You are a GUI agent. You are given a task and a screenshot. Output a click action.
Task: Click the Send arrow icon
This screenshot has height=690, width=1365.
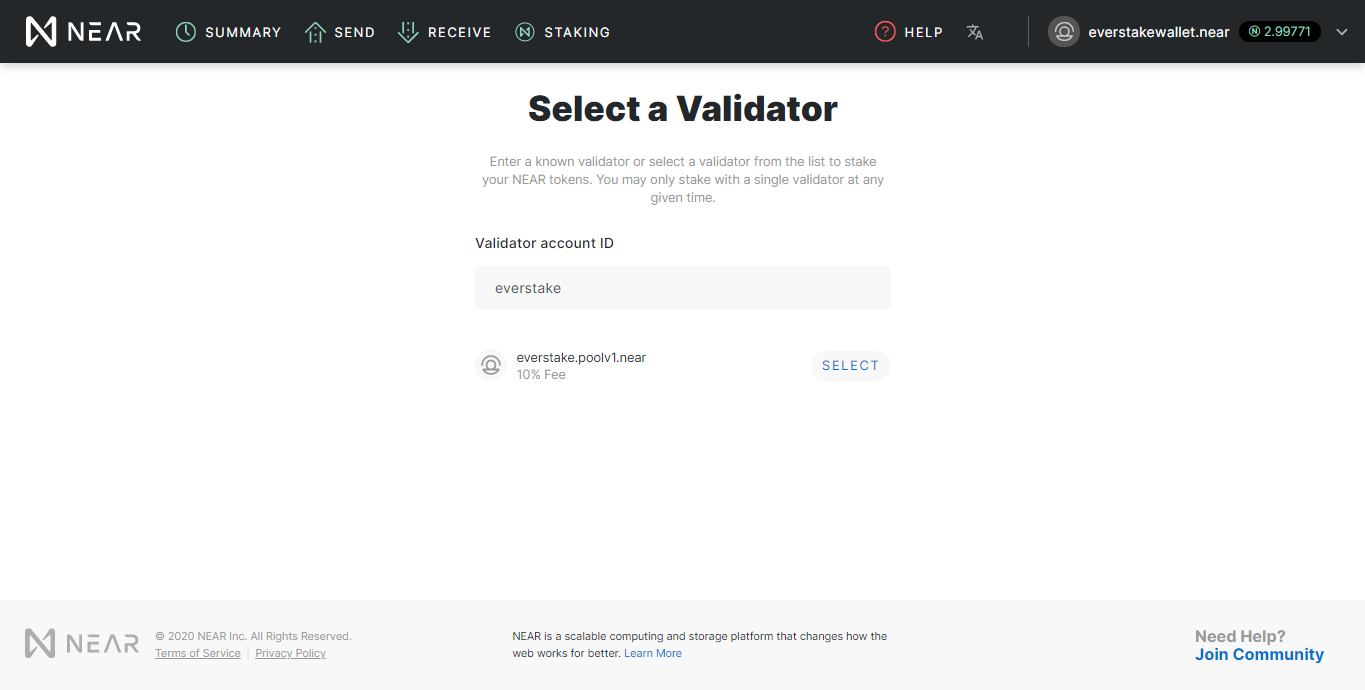coord(315,32)
